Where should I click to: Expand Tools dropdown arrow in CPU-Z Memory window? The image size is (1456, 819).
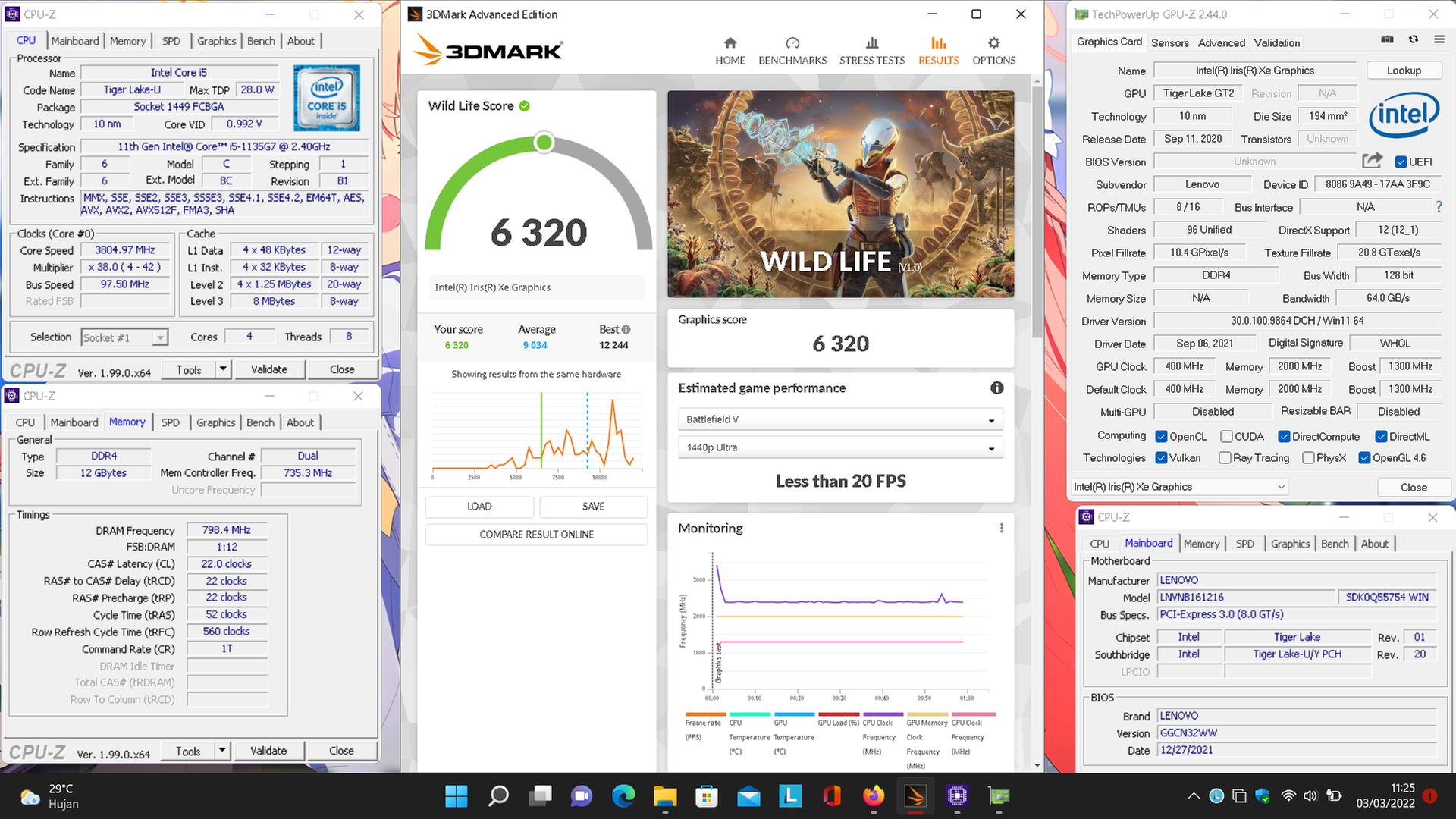coord(222,751)
